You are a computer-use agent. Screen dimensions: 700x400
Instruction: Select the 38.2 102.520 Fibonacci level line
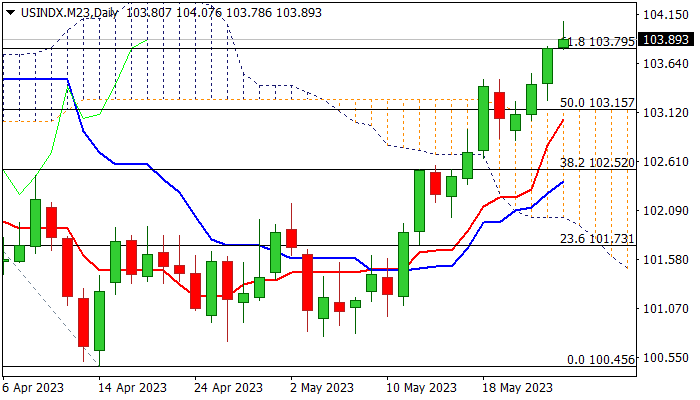pyautogui.click(x=319, y=170)
